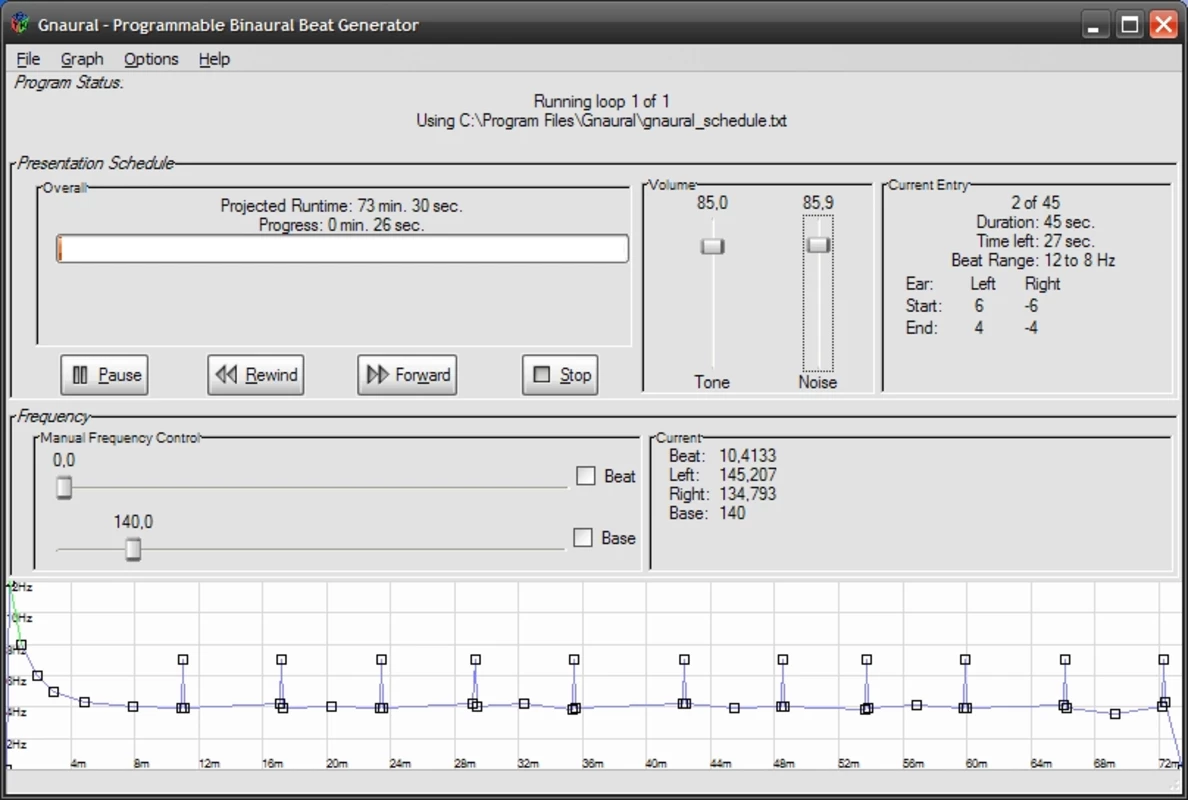The width and height of the screenshot is (1188, 800).
Task: Select the lower graph node at 45m
Action: tap(733, 708)
